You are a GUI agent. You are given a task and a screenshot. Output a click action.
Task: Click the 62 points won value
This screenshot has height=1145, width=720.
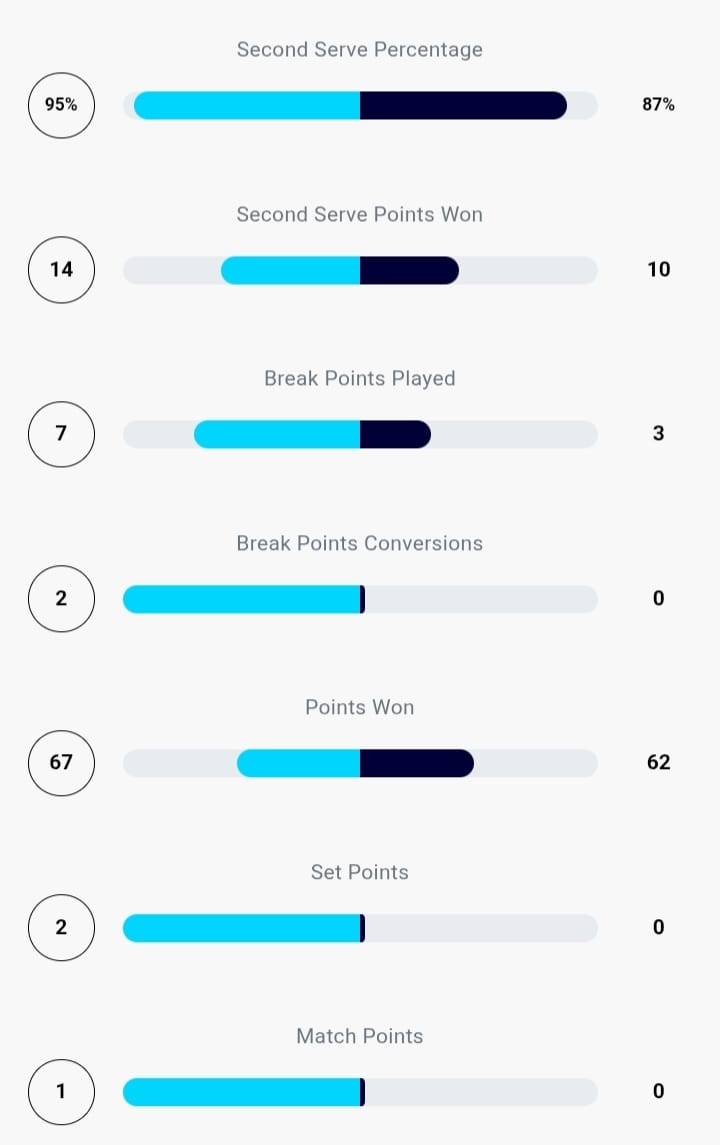[658, 762]
